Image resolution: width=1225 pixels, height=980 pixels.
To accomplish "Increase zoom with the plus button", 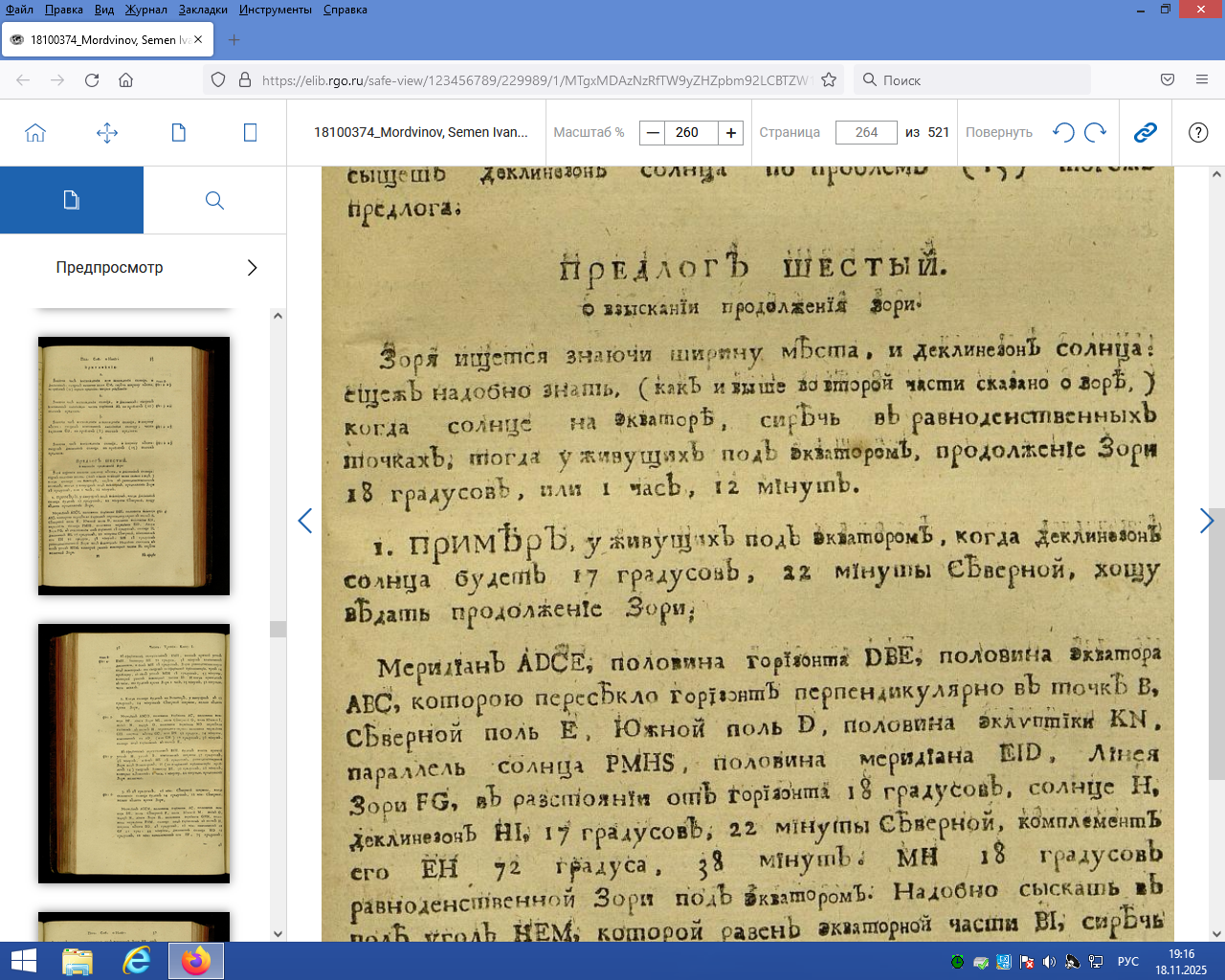I will click(731, 133).
